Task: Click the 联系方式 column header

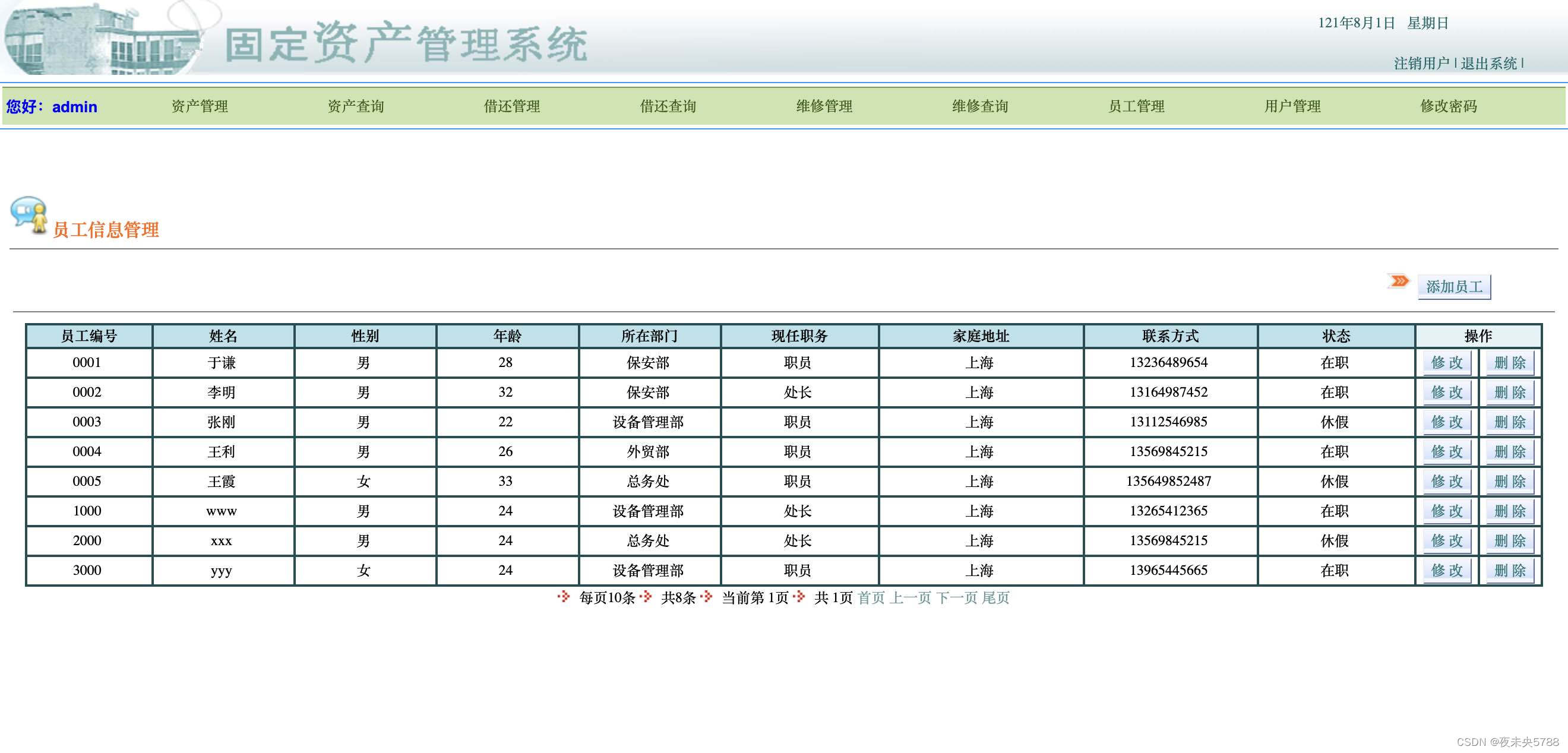Action: click(1169, 336)
